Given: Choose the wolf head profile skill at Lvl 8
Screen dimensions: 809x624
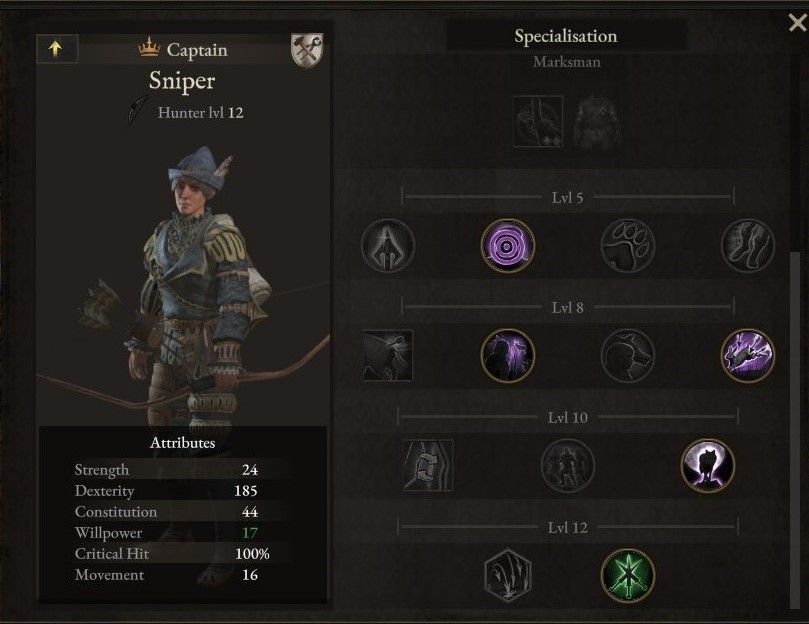Looking at the screenshot, I should click(628, 356).
